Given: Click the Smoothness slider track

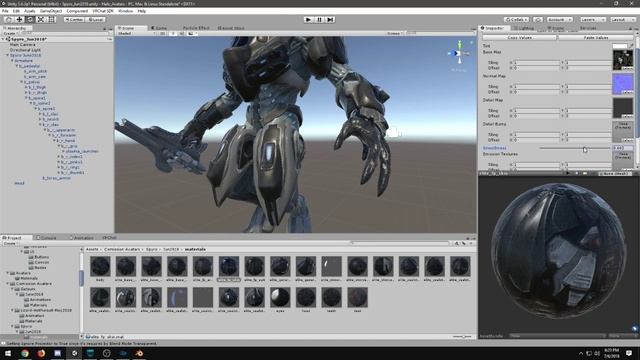Looking at the screenshot, I should click(x=575, y=148).
